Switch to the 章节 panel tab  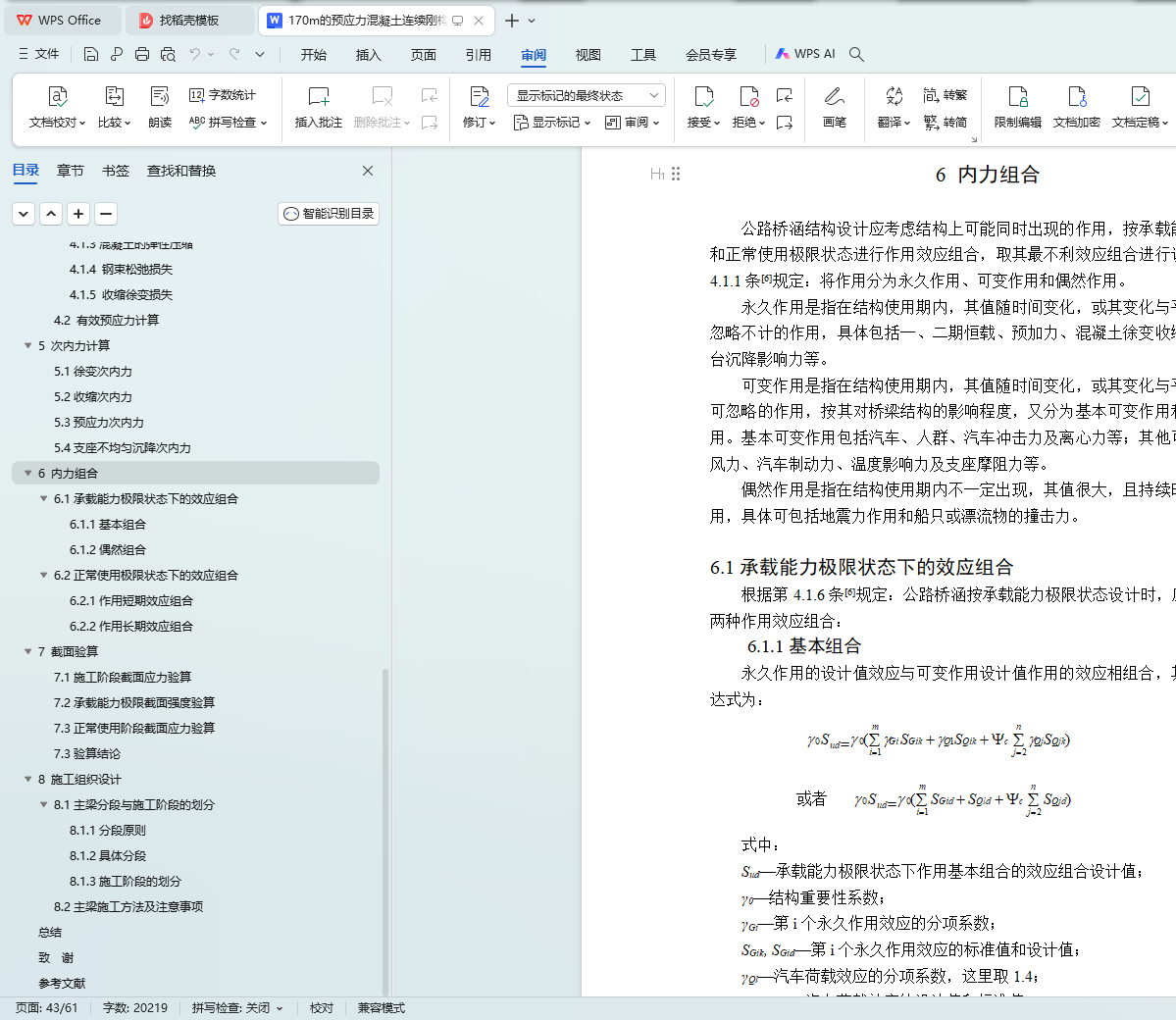pyautogui.click(x=70, y=171)
